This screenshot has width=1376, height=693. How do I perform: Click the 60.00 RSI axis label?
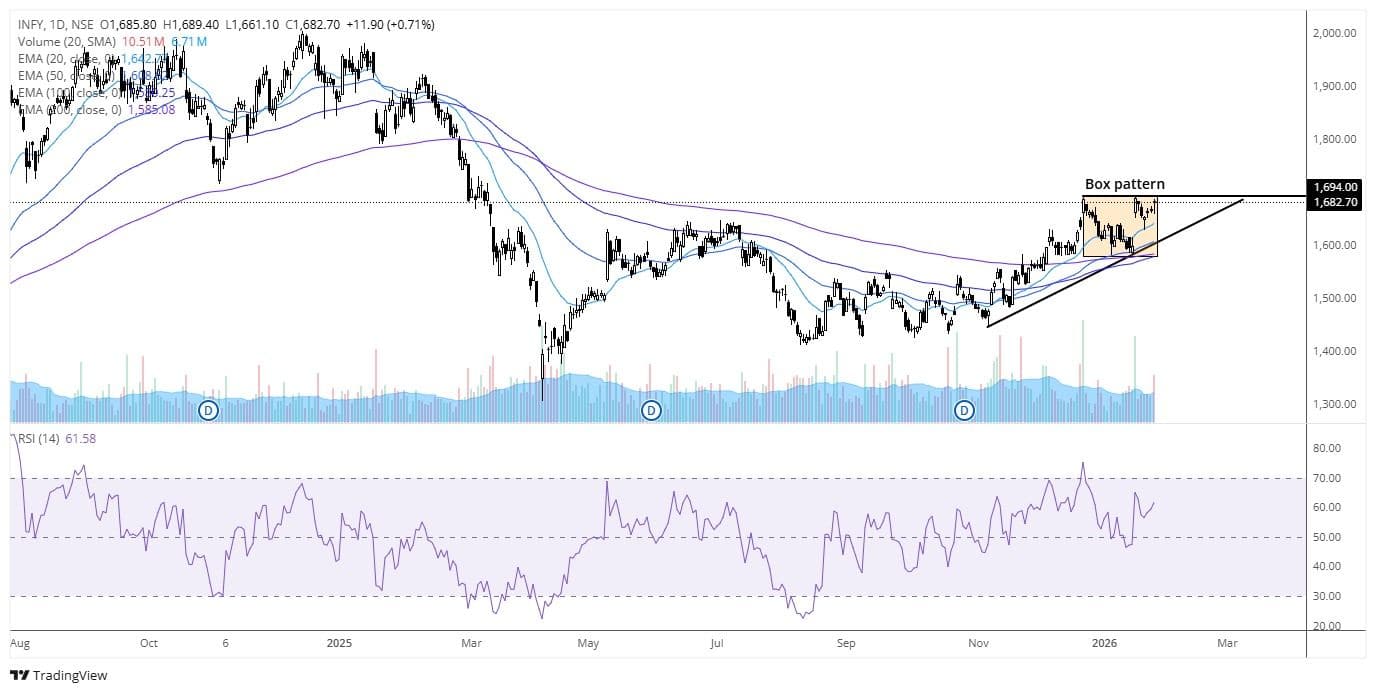(x=1326, y=508)
